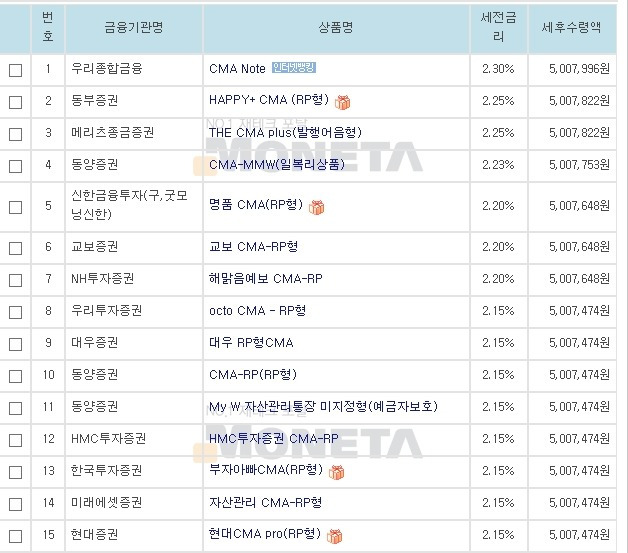Open the 현대CMA pro(RP형) product link
The width and height of the screenshot is (628, 553).
[265, 534]
